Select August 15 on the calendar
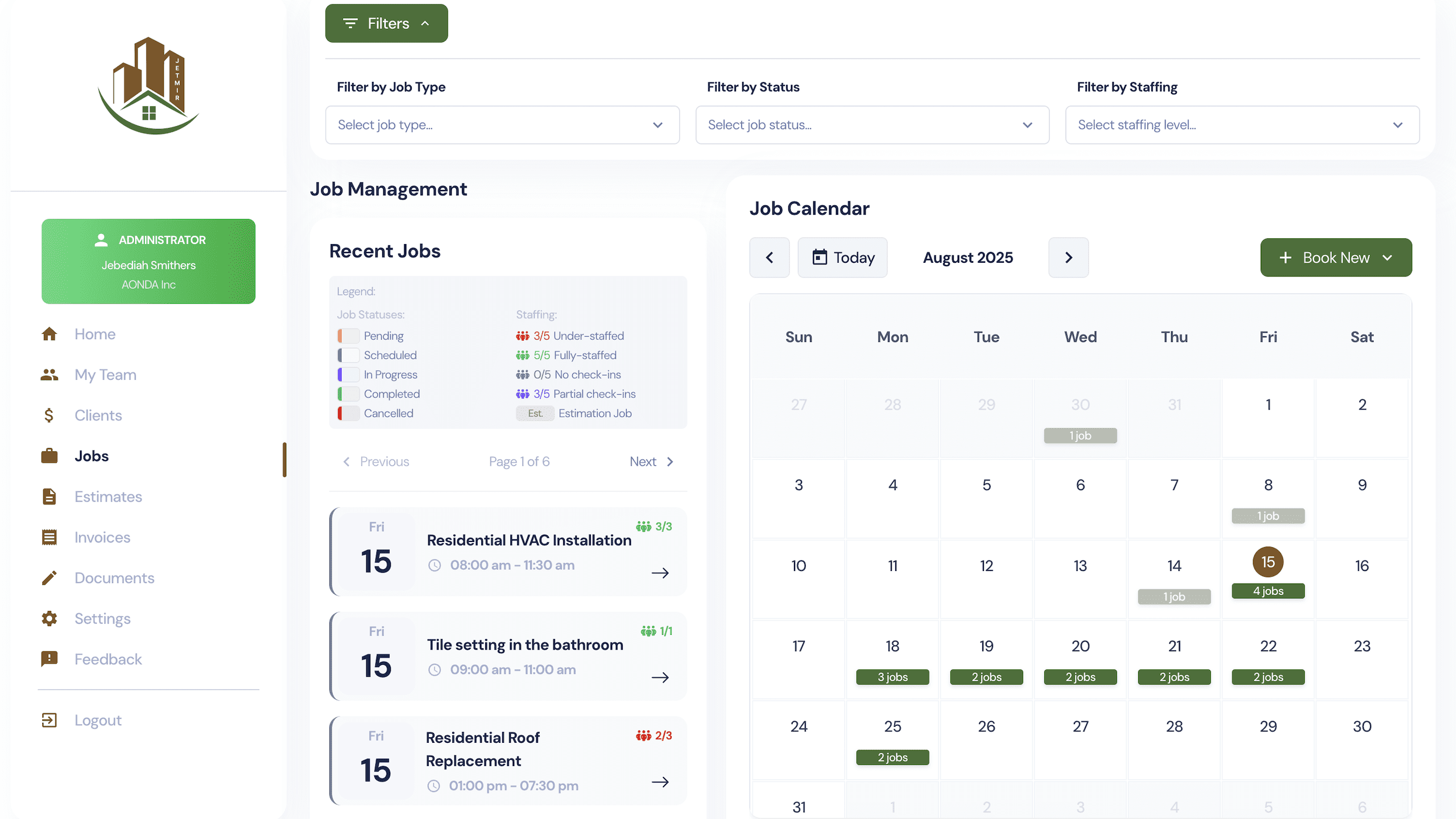Image resolution: width=1456 pixels, height=819 pixels. 1268,562
